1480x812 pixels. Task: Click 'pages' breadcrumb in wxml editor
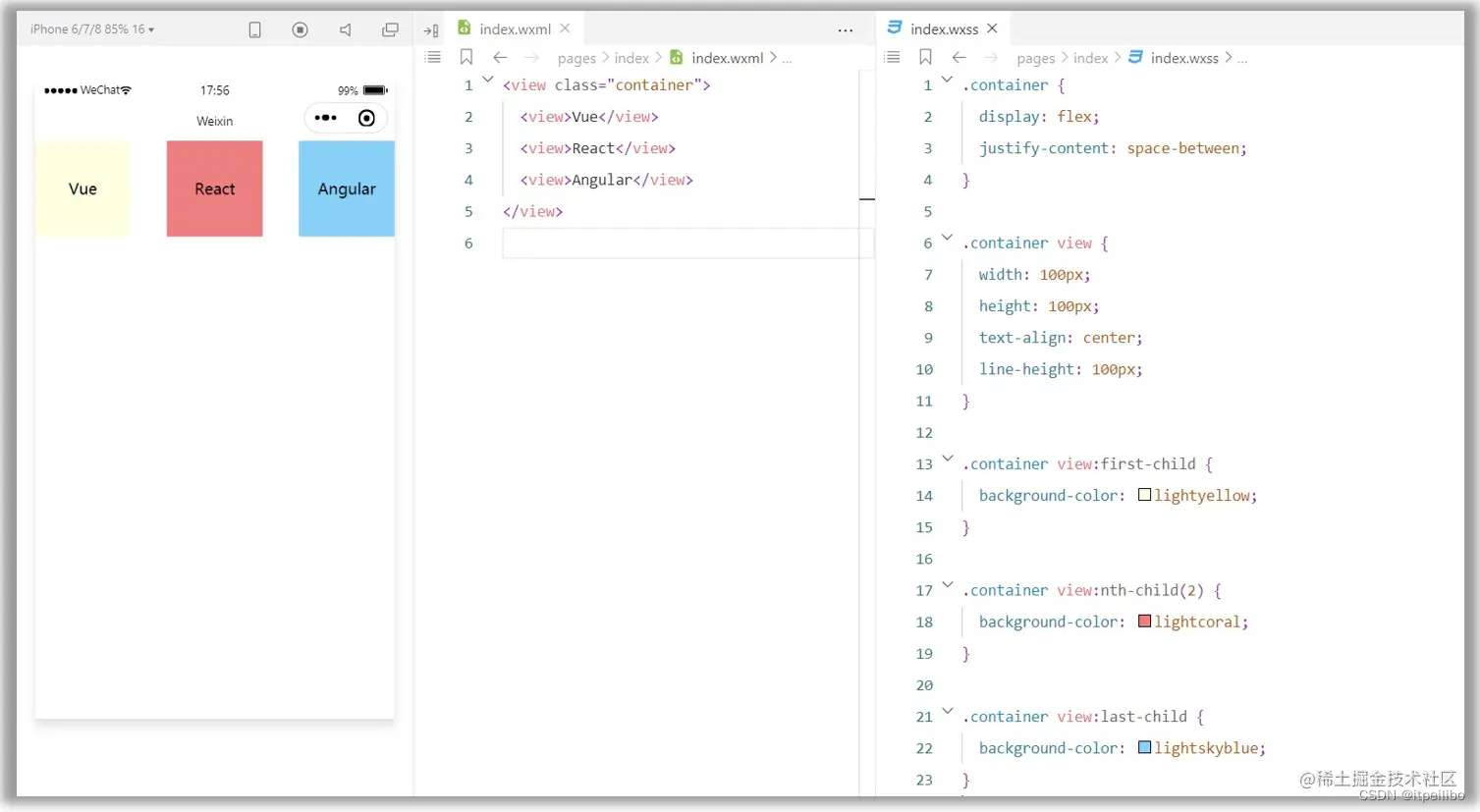point(576,59)
